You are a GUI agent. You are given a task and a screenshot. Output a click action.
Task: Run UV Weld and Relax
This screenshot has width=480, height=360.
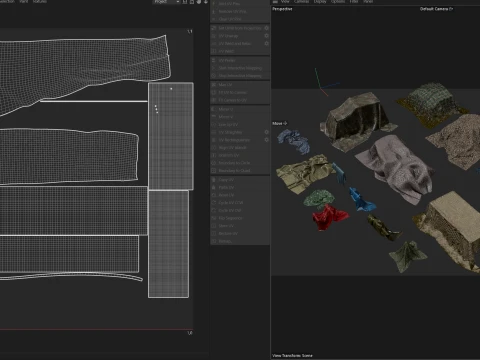[235, 43]
